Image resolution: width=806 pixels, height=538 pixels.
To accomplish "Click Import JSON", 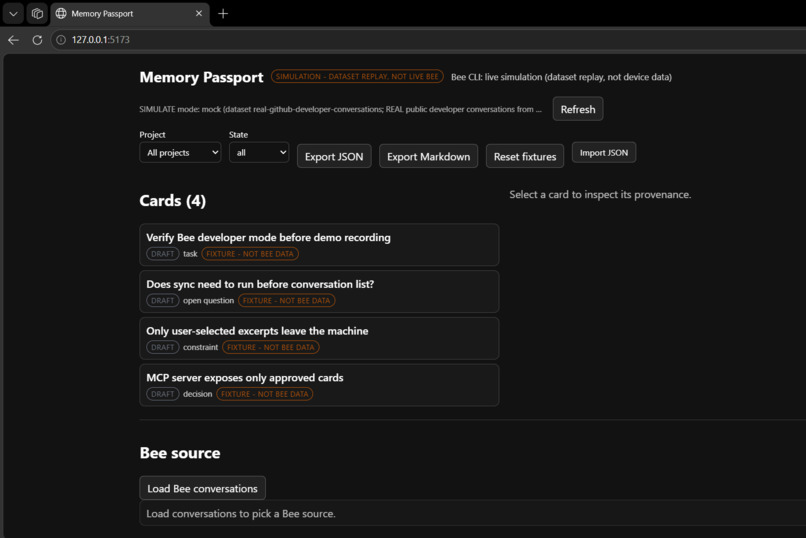I will point(604,153).
